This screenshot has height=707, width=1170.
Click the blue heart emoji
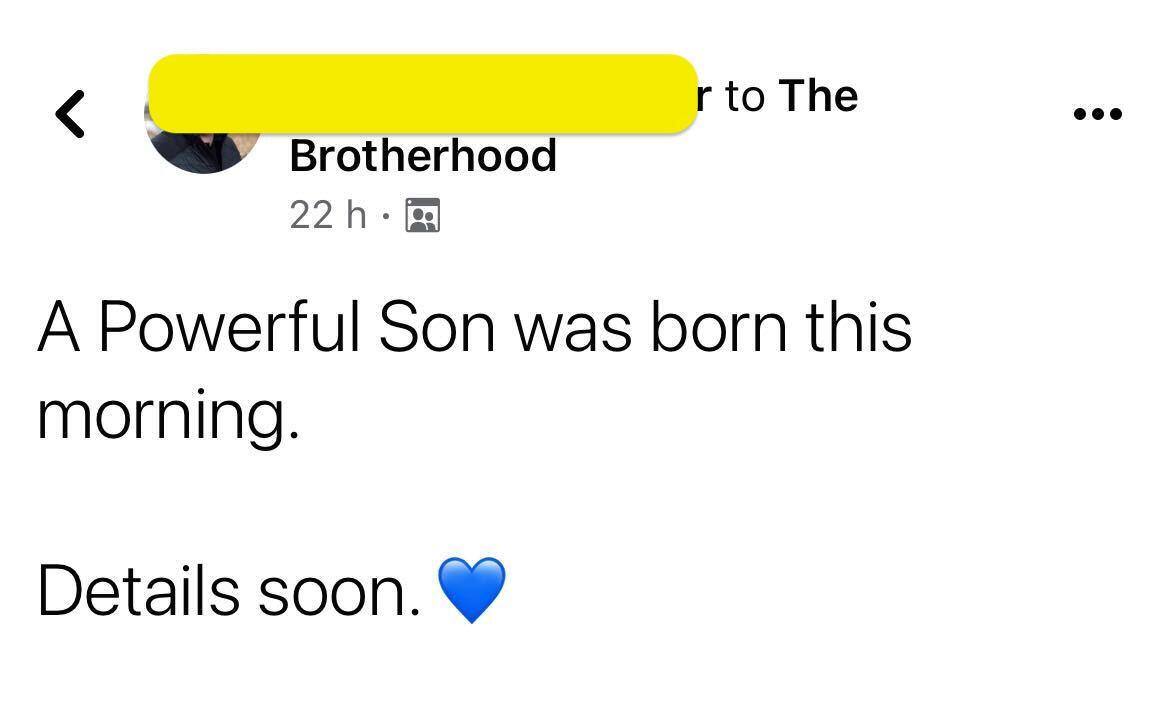tap(472, 590)
